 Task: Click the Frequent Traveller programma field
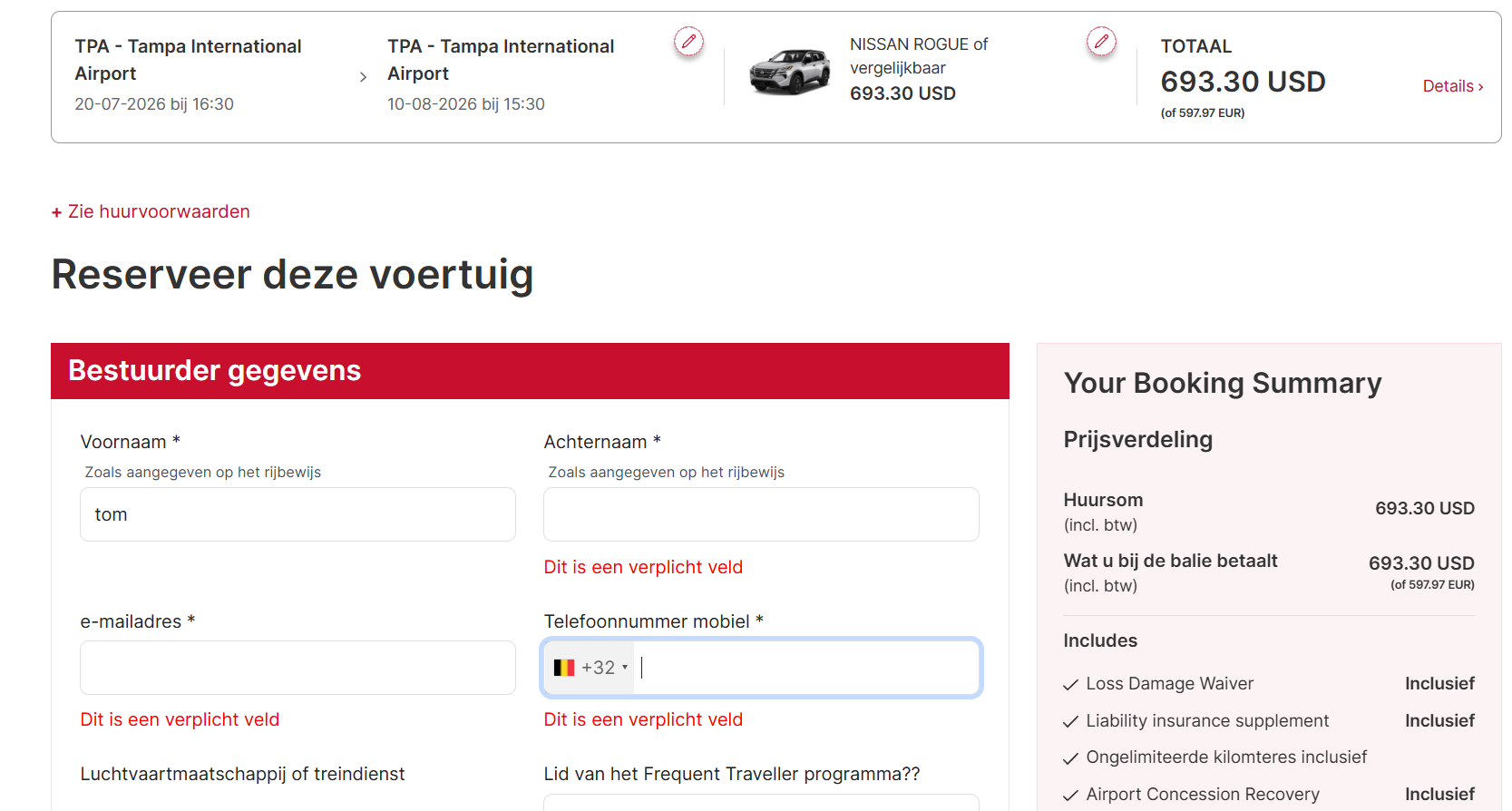pos(760,802)
